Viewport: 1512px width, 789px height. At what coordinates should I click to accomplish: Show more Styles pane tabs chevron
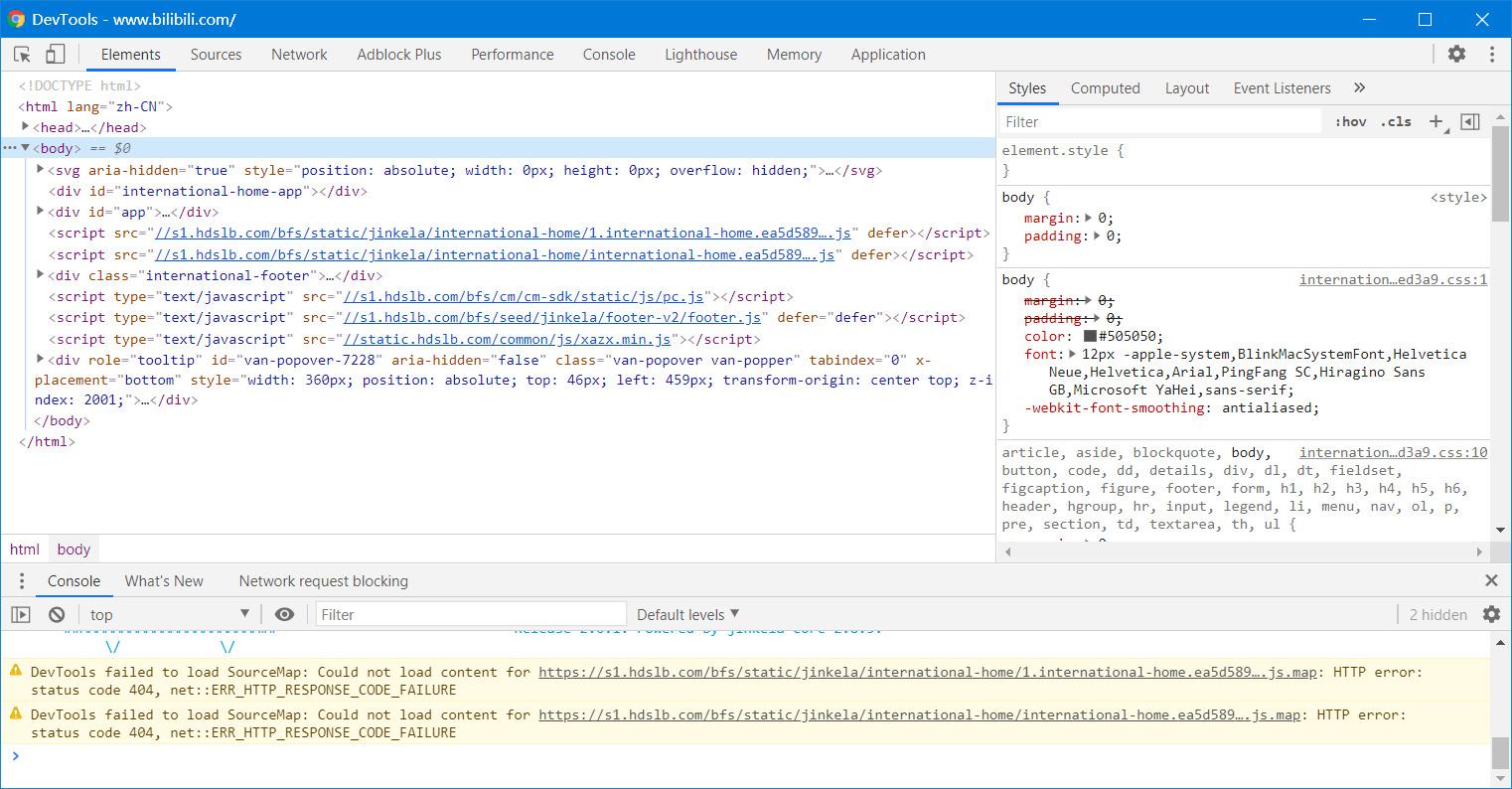(1359, 87)
